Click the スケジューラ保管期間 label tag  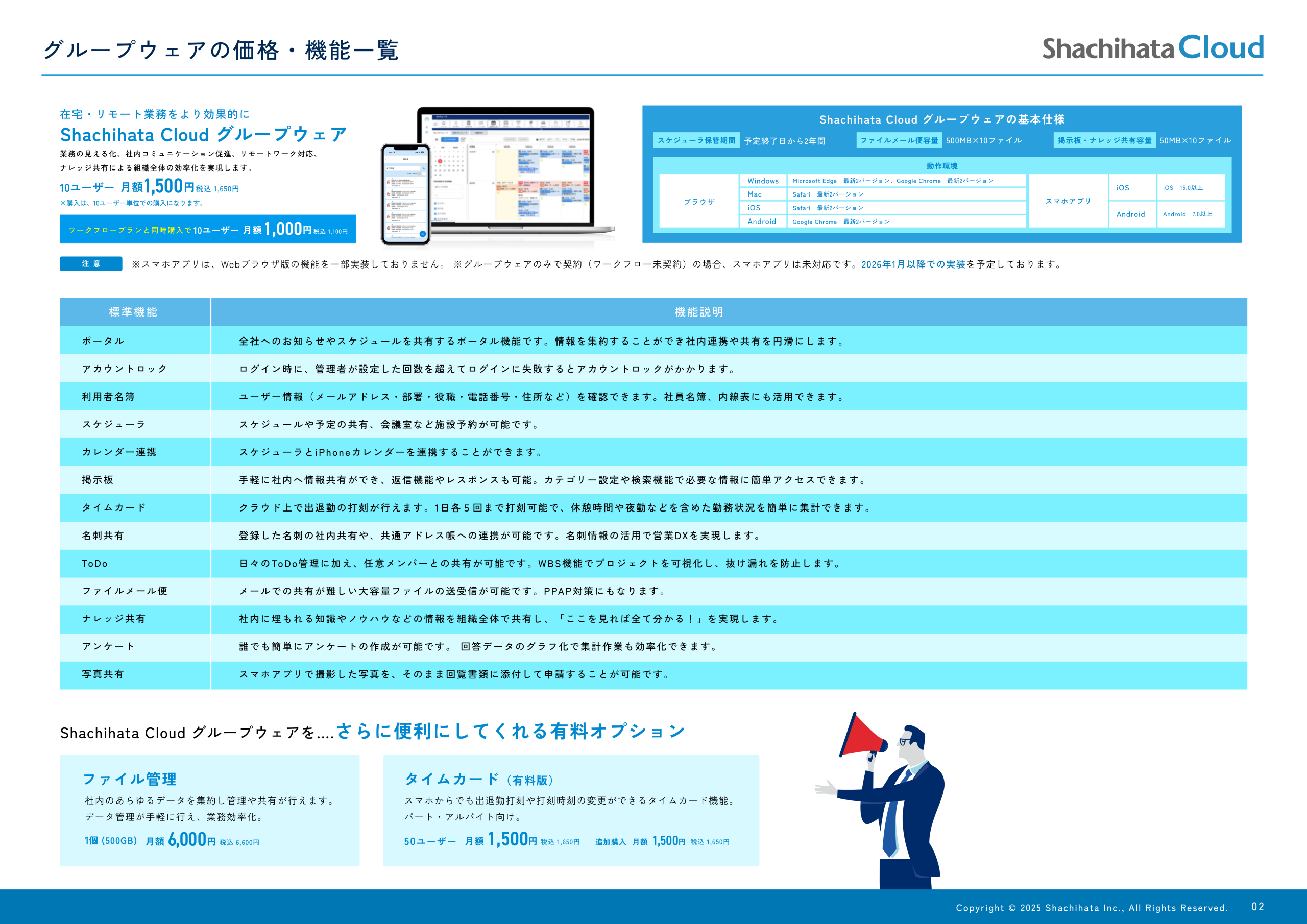(696, 140)
